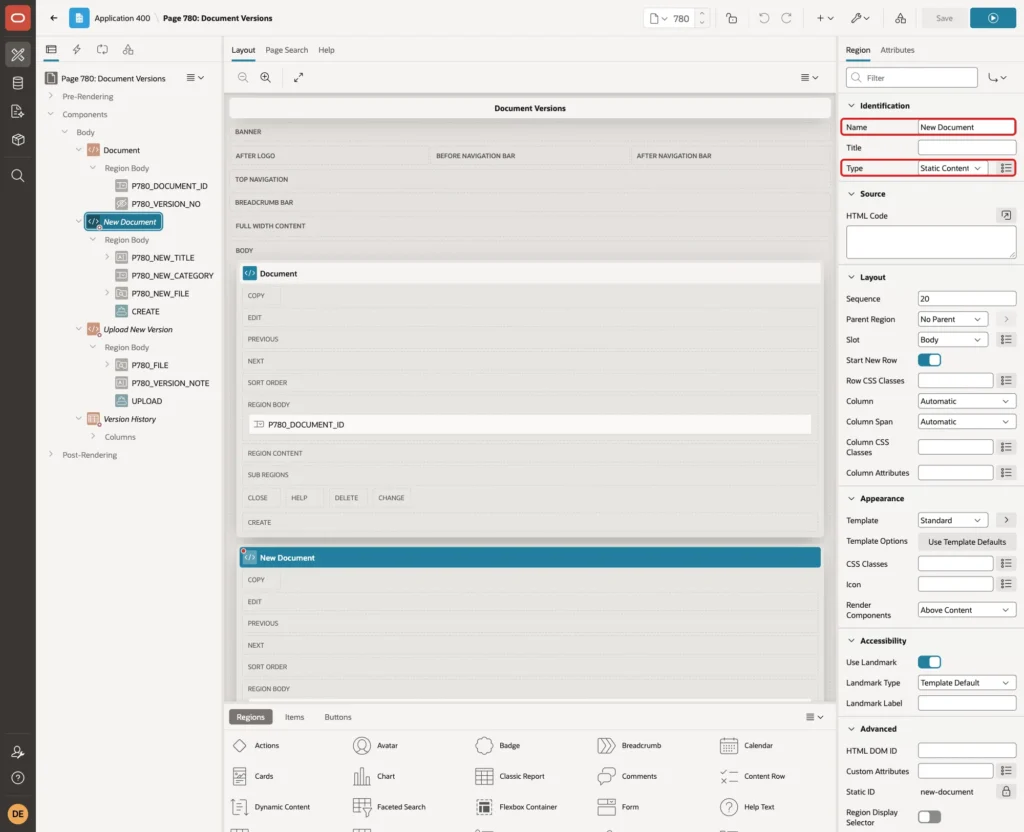The width and height of the screenshot is (1024, 832).
Task: Open the Template Standard dropdown
Action: [x=952, y=520]
